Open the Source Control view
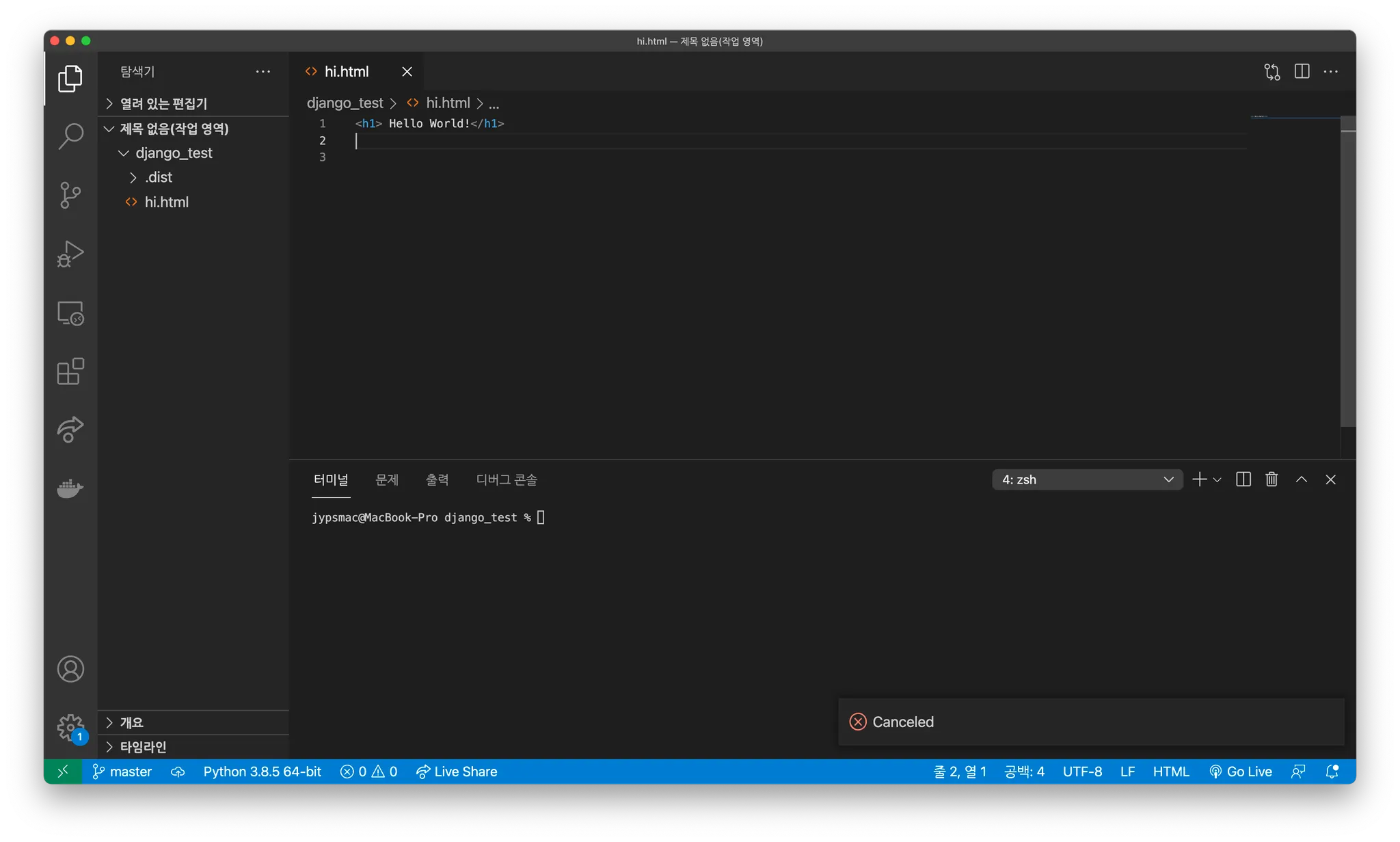The height and width of the screenshot is (842, 1400). [x=70, y=195]
